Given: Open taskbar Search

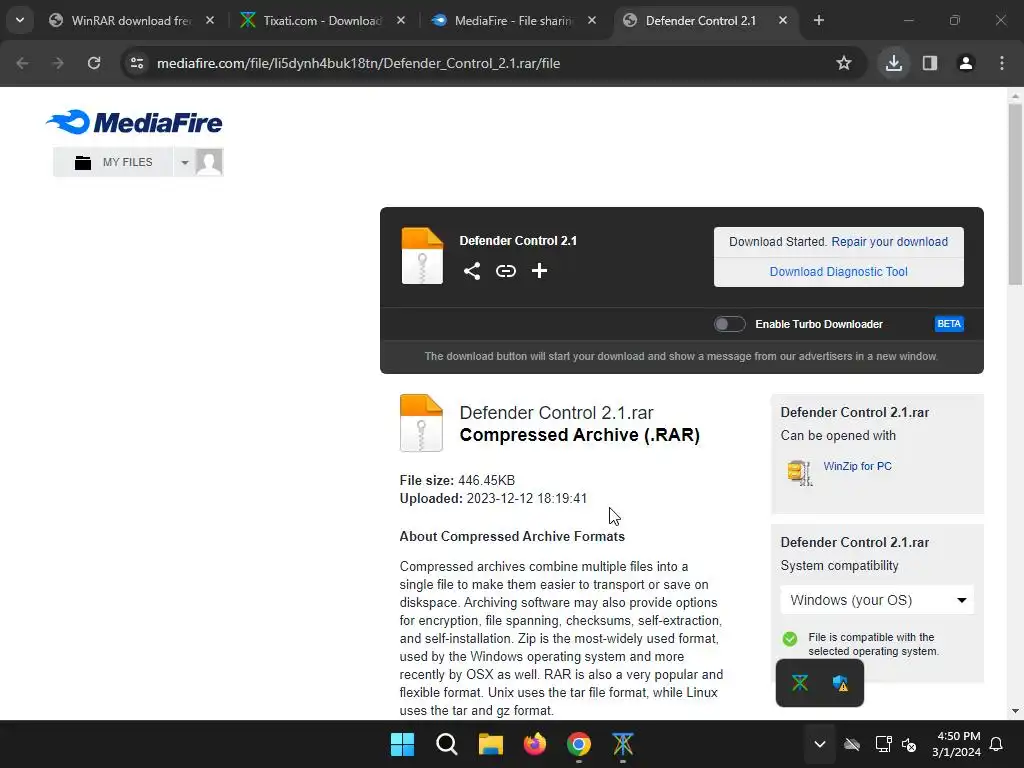Looking at the screenshot, I should coord(447,744).
